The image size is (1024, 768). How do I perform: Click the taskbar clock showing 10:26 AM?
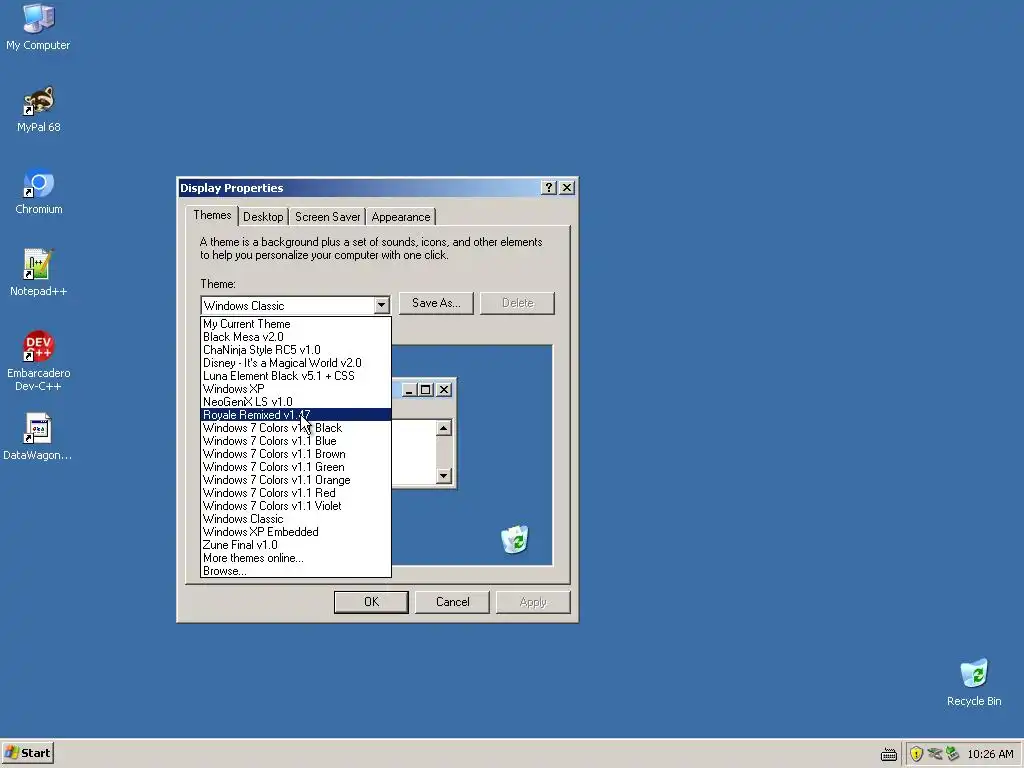990,754
